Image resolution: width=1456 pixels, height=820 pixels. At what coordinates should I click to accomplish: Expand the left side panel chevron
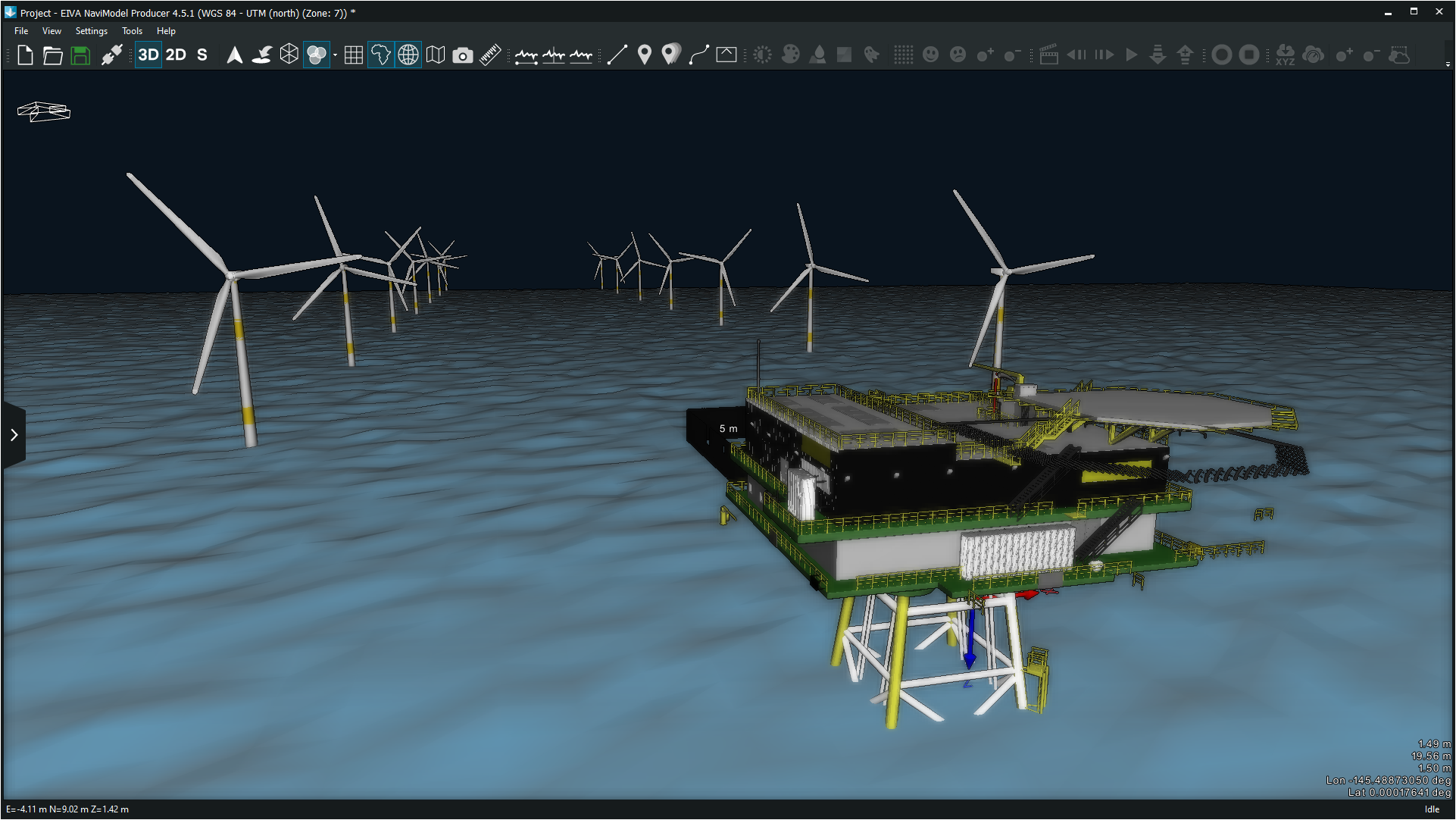click(x=14, y=434)
